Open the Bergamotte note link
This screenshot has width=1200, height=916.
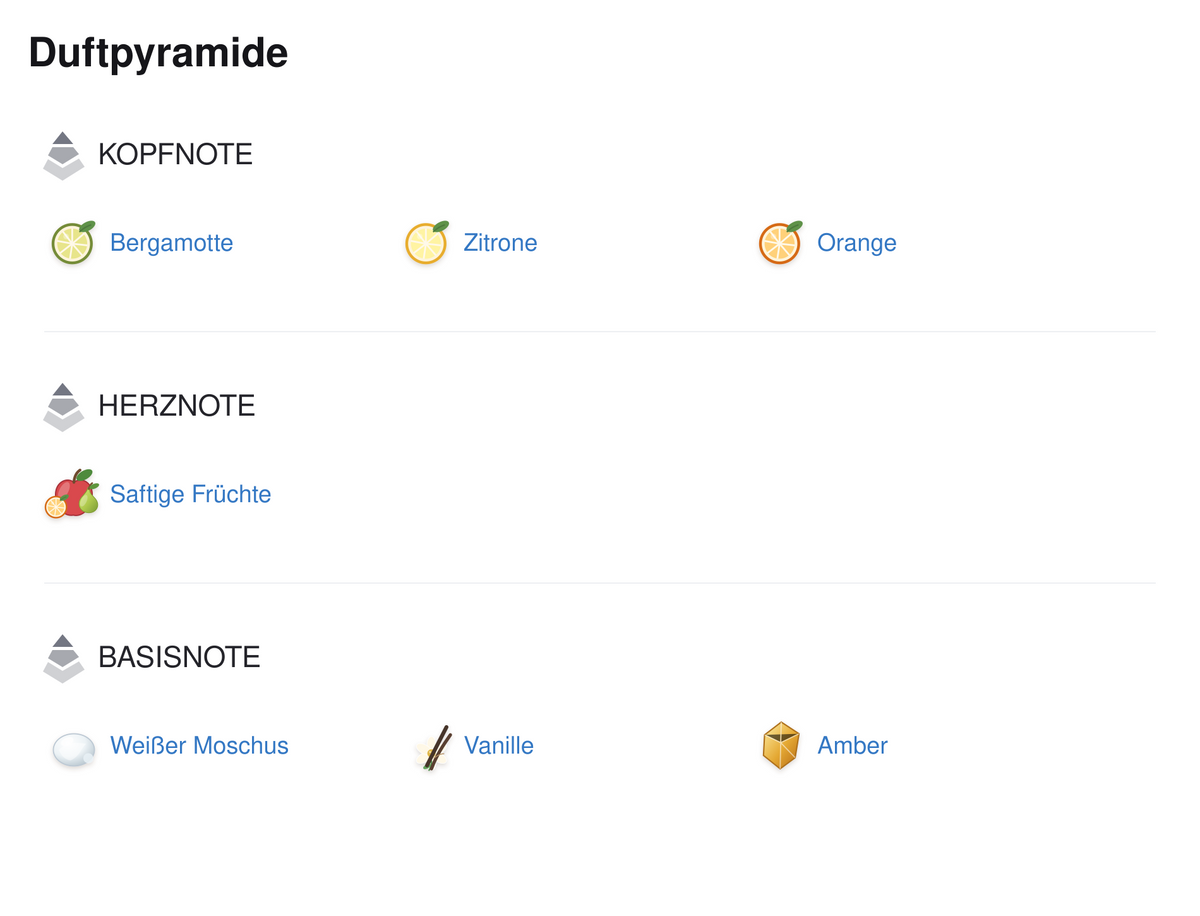[x=171, y=243]
